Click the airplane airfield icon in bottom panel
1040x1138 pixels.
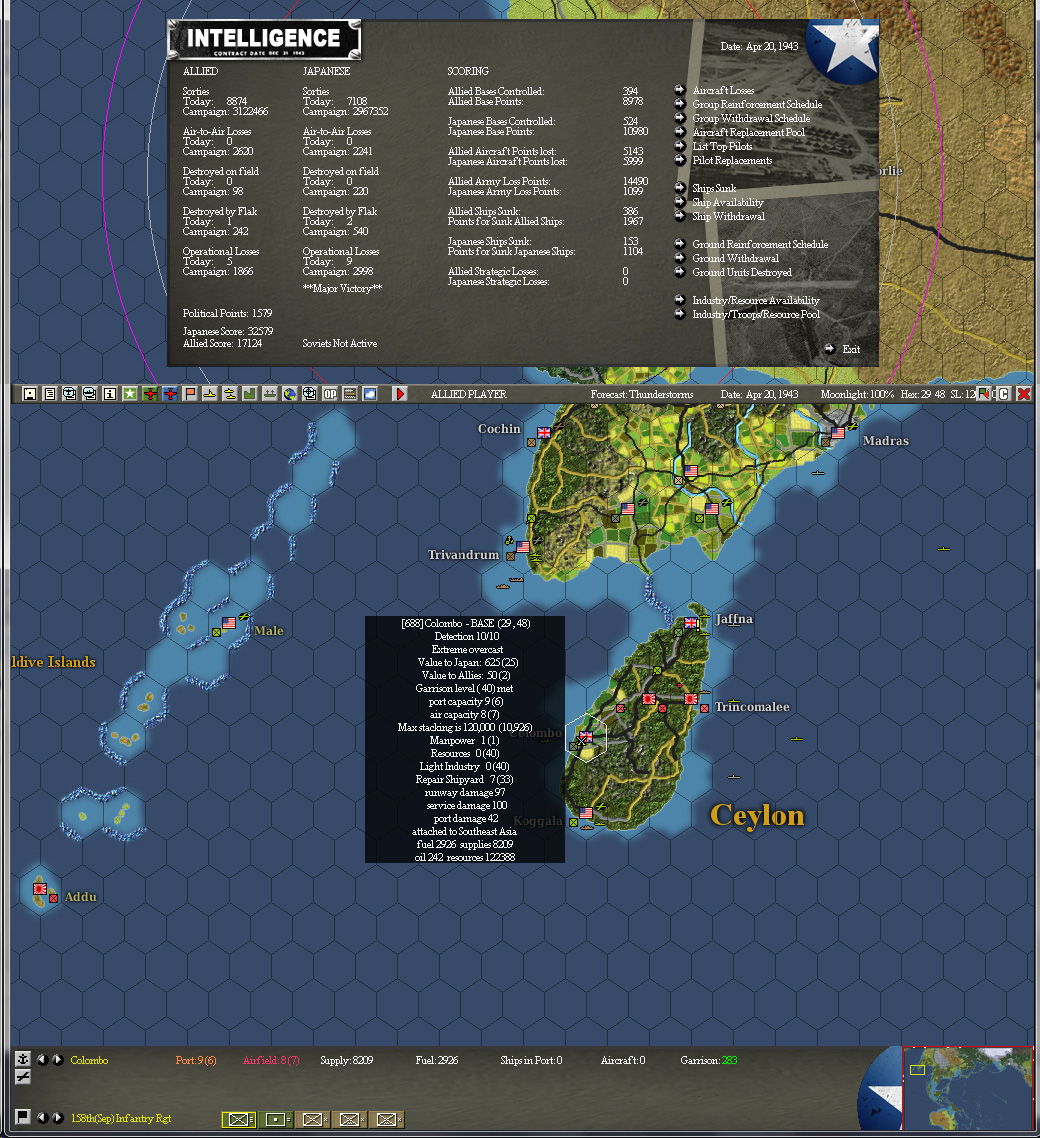pyautogui.click(x=22, y=1077)
